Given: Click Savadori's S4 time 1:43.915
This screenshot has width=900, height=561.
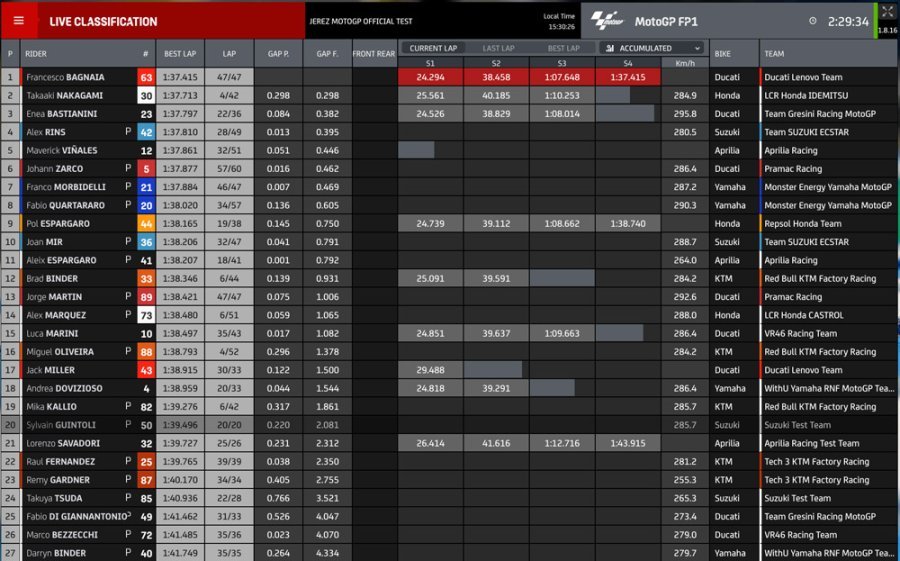Looking at the screenshot, I should [x=628, y=443].
